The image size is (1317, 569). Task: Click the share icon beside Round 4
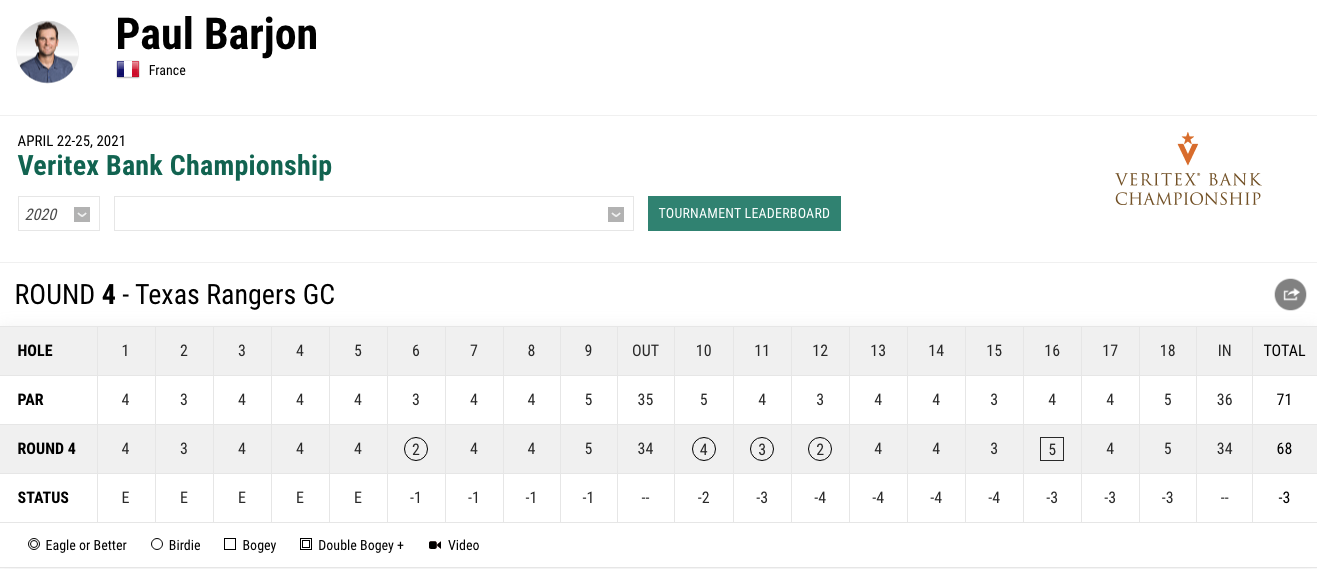click(x=1290, y=294)
